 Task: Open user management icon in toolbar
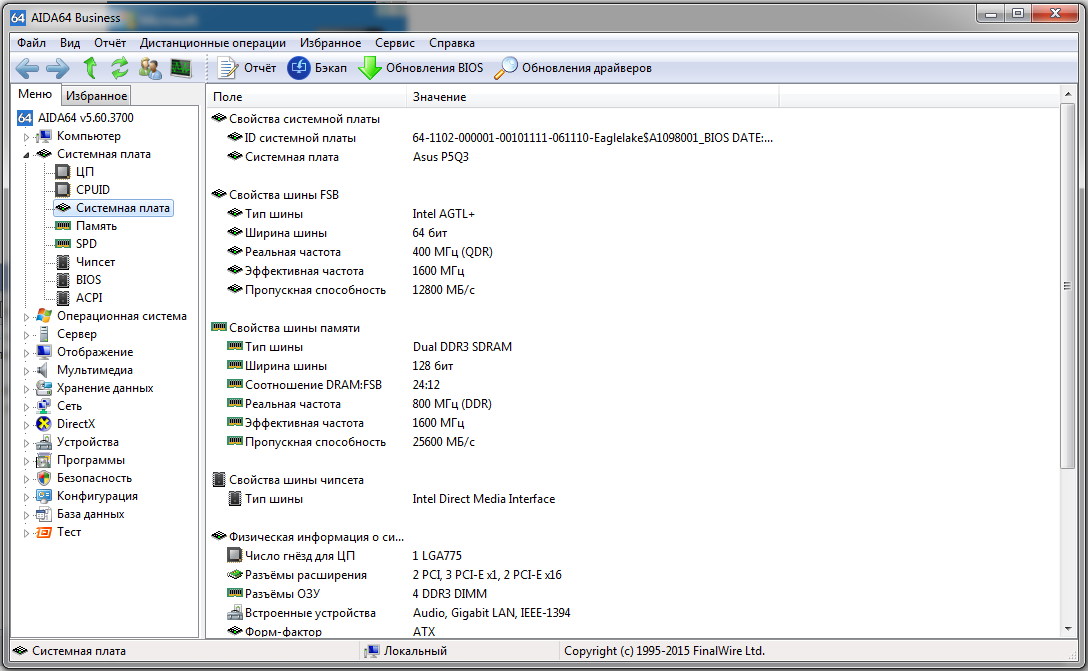tap(150, 68)
